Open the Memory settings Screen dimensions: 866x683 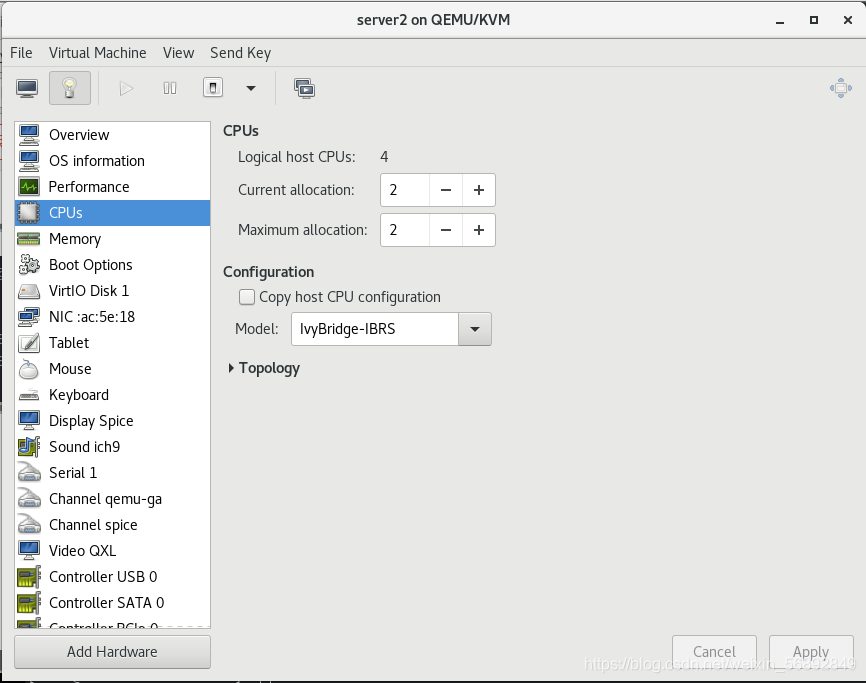click(x=113, y=239)
